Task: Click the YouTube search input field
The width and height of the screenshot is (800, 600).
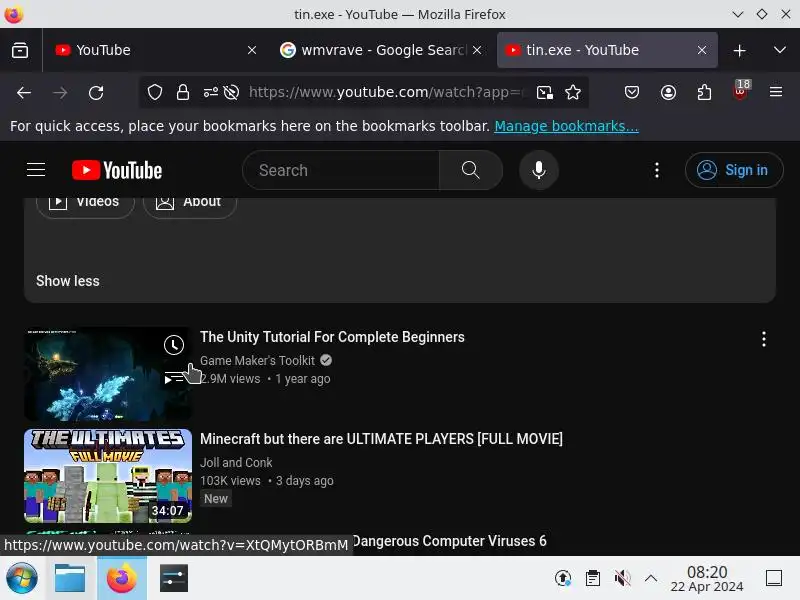Action: [341, 170]
